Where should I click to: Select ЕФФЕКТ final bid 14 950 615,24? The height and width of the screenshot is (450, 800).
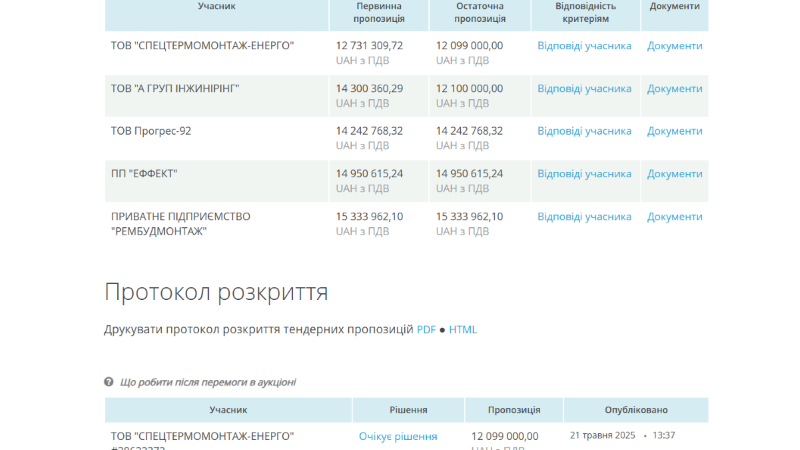coord(469,173)
